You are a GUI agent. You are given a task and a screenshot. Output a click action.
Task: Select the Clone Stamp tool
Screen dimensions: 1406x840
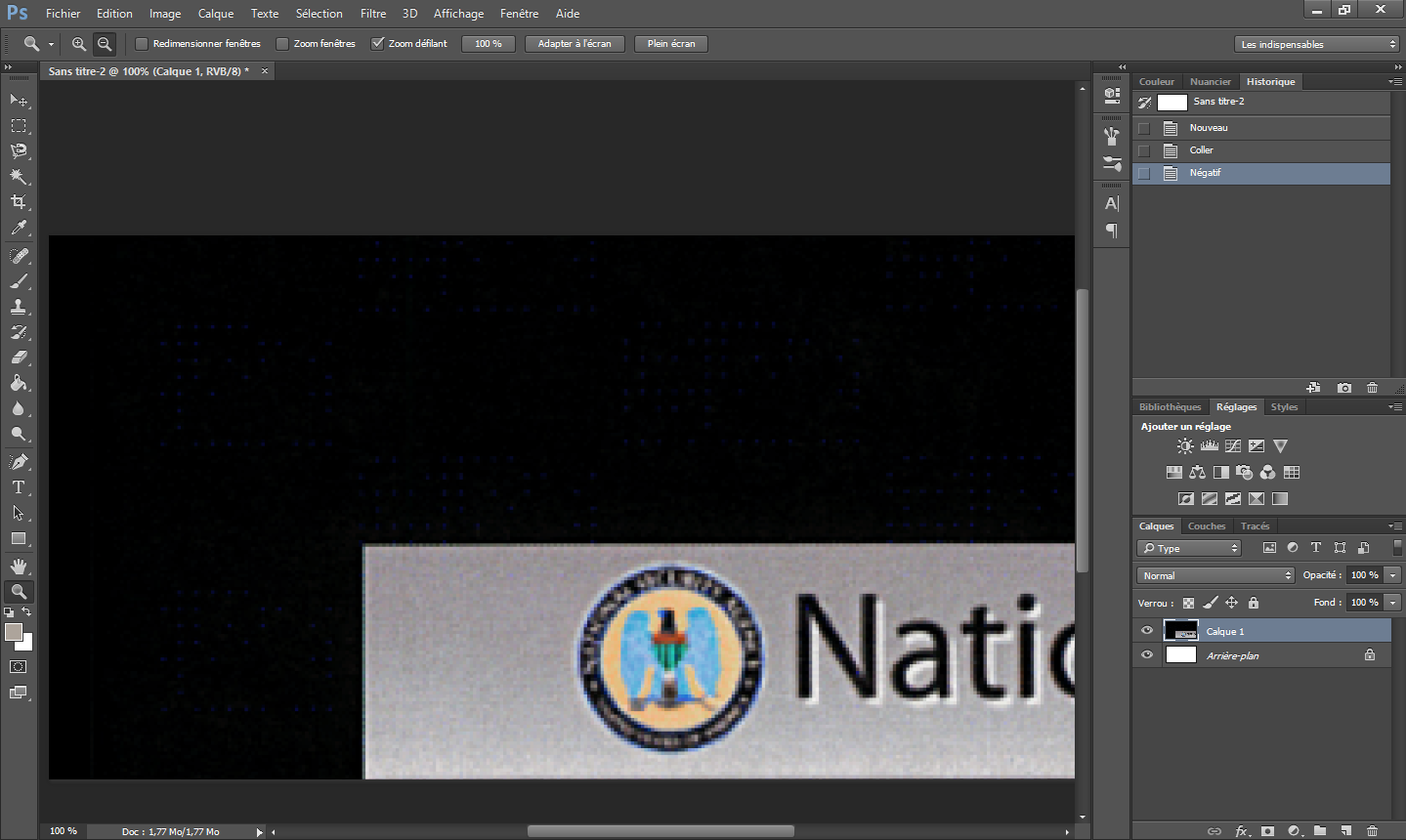click(x=19, y=307)
